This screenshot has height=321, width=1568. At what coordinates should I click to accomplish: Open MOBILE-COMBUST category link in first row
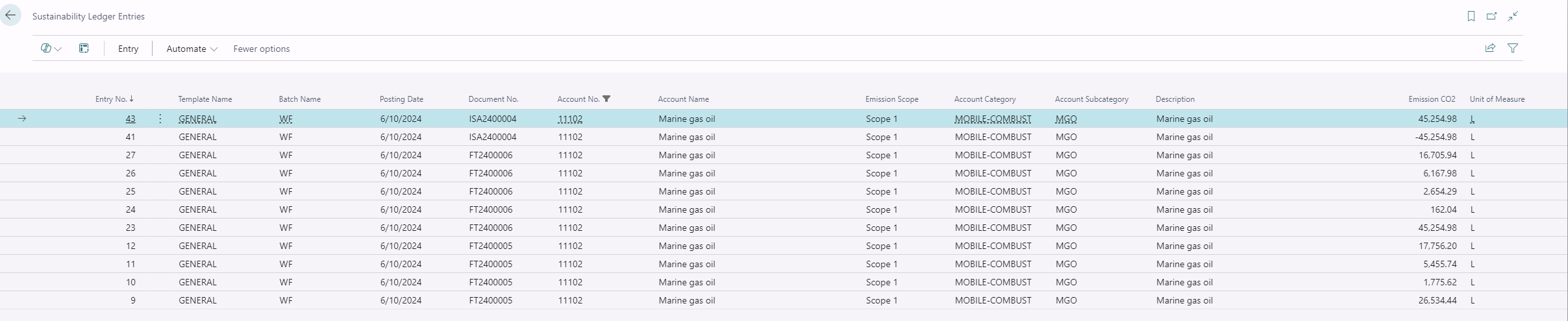(x=992, y=119)
